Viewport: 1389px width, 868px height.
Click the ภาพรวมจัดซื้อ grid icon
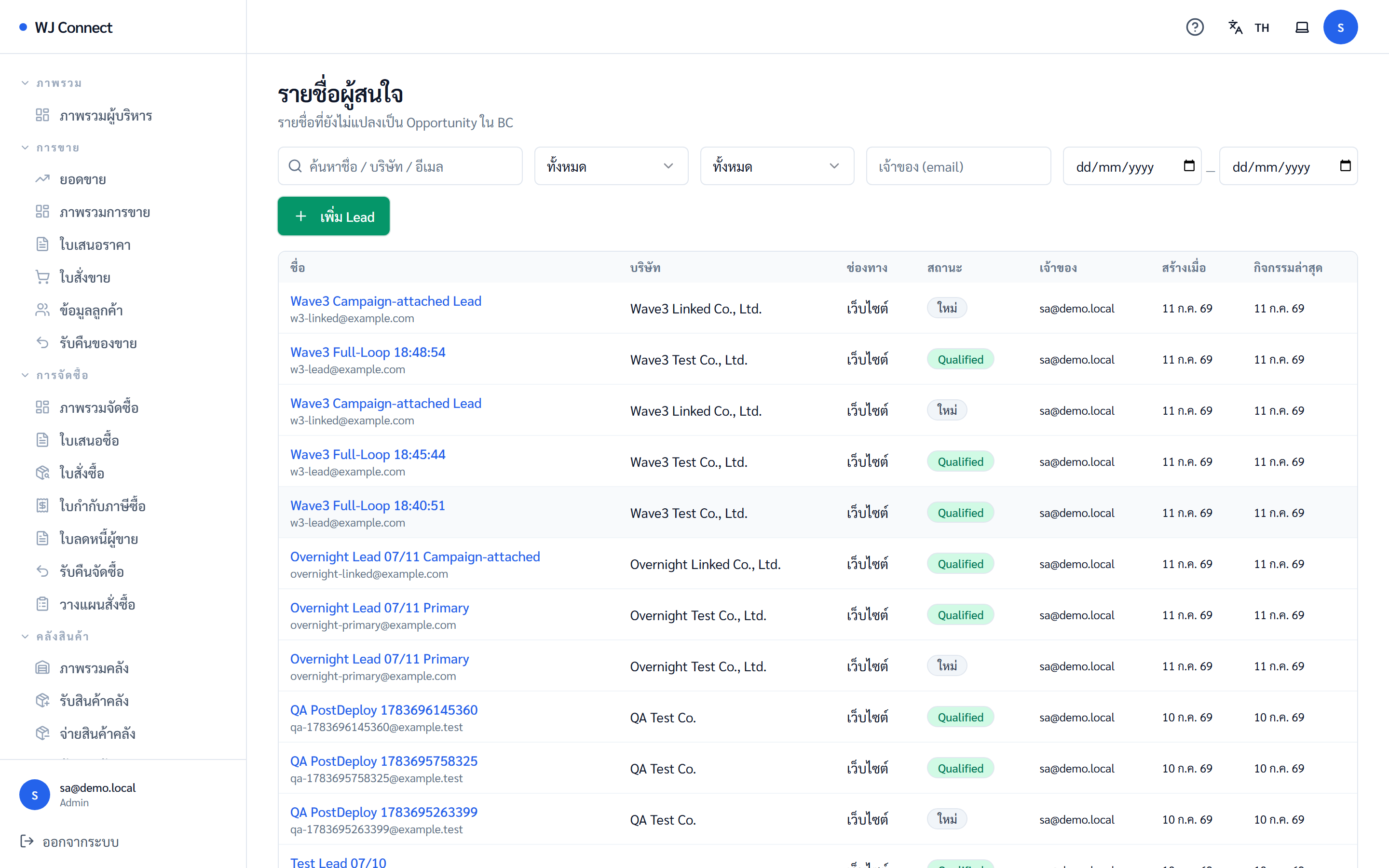42,407
